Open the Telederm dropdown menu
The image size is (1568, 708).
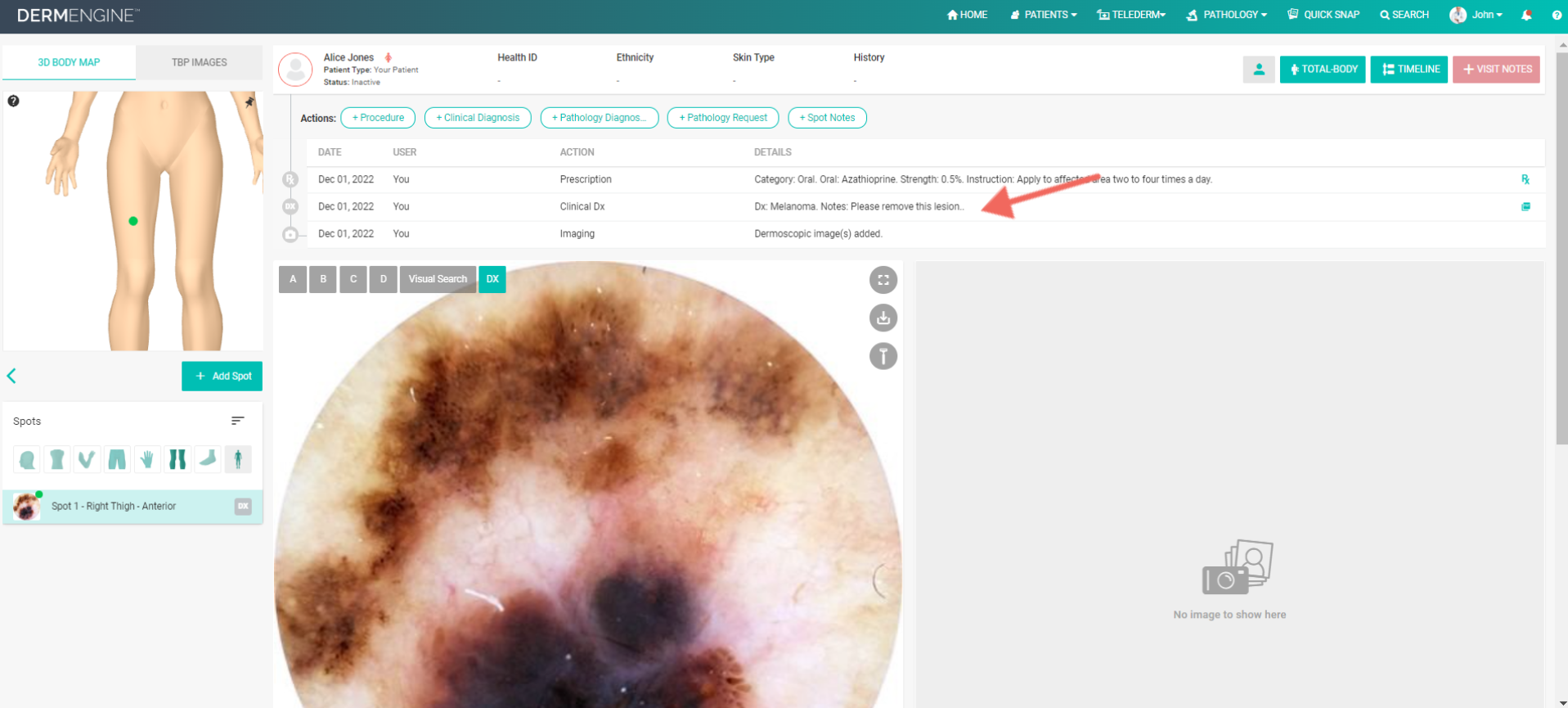coord(1131,15)
